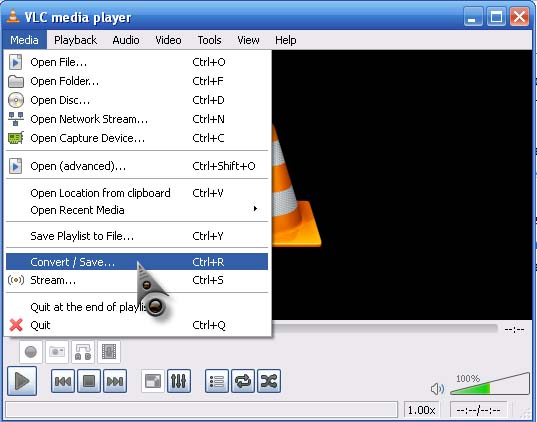The width and height of the screenshot is (537, 422).
Task: Select Open File... menu entry
Action: [137, 62]
